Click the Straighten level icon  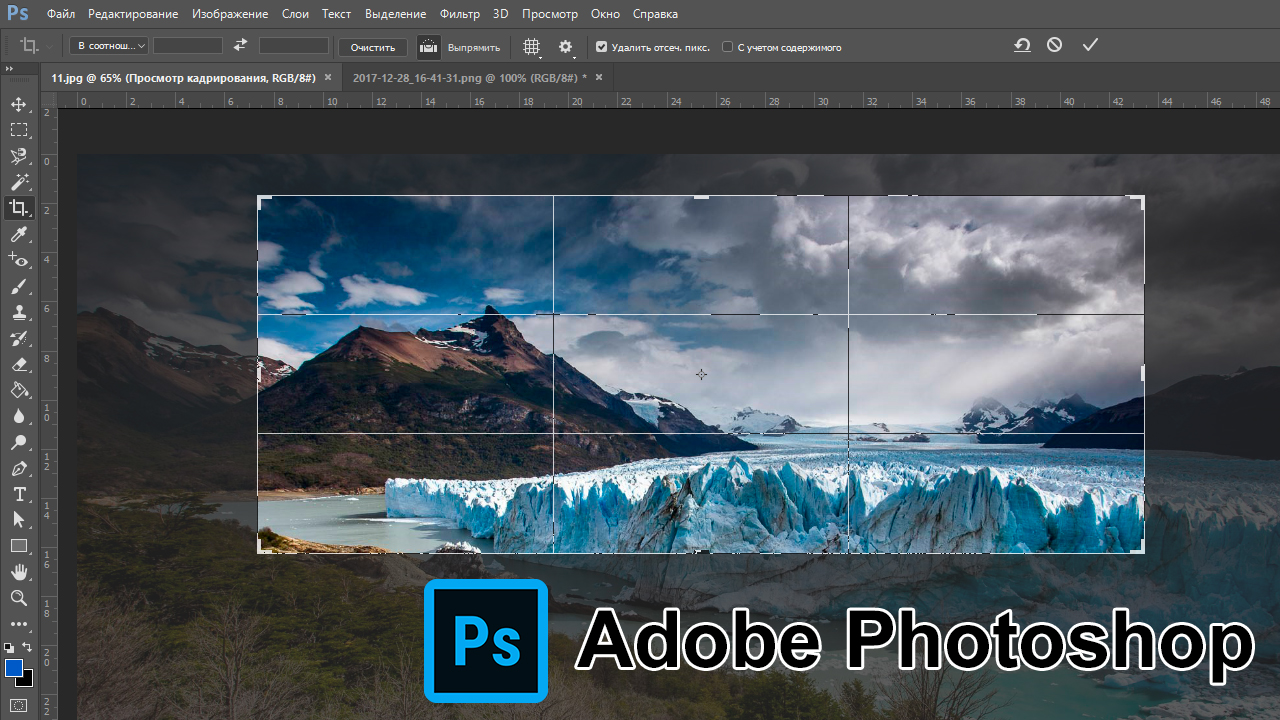(428, 46)
